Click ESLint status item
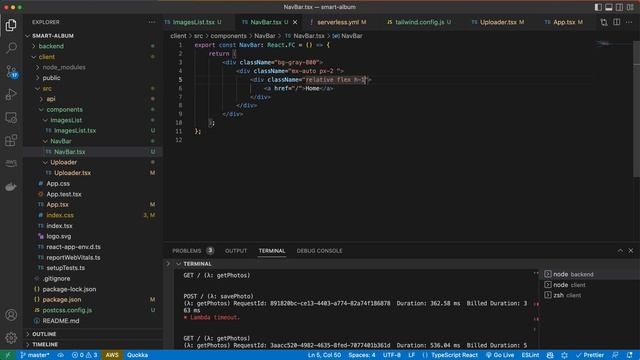This screenshot has width=640, height=360. [x=530, y=355]
